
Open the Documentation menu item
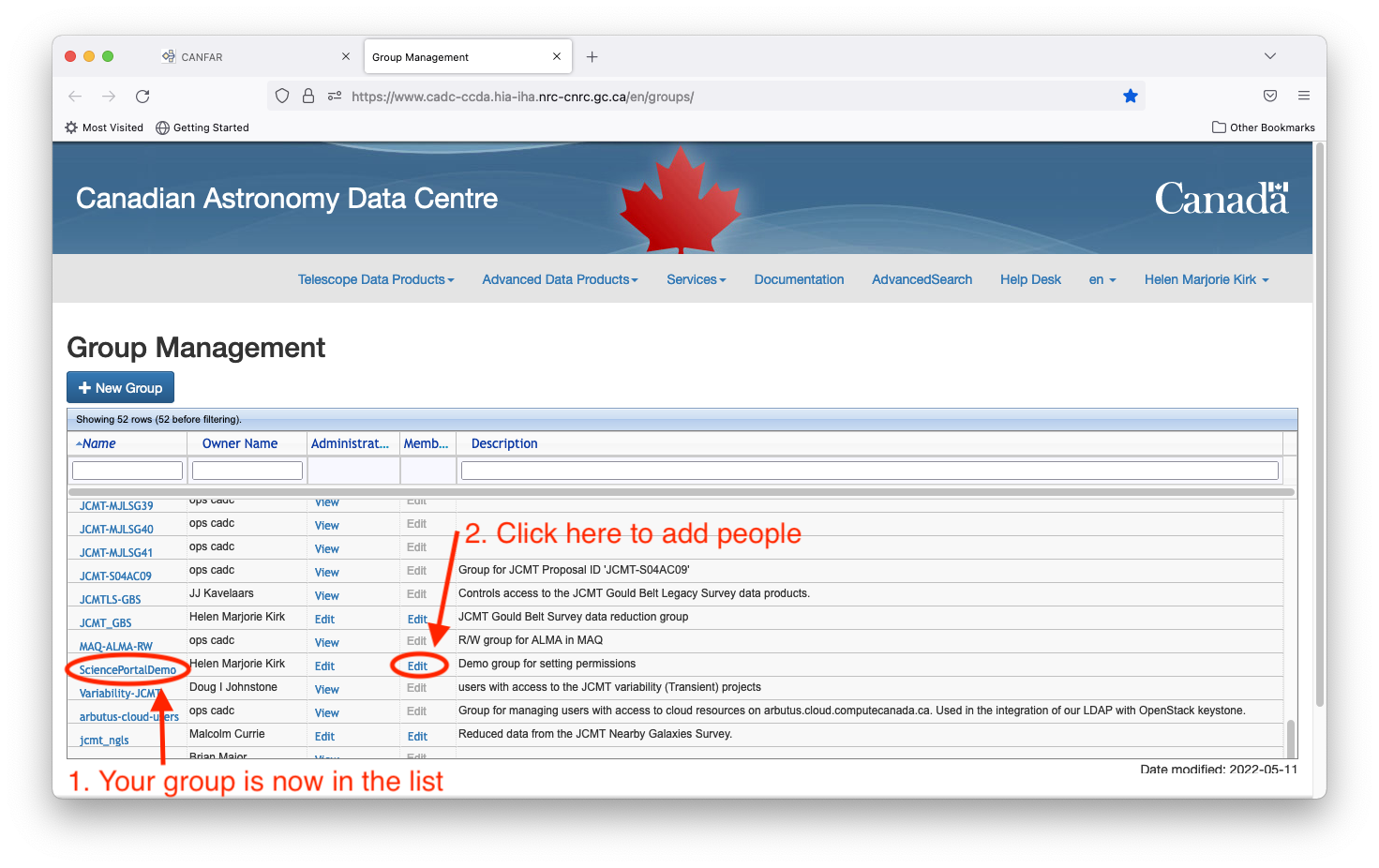click(799, 279)
